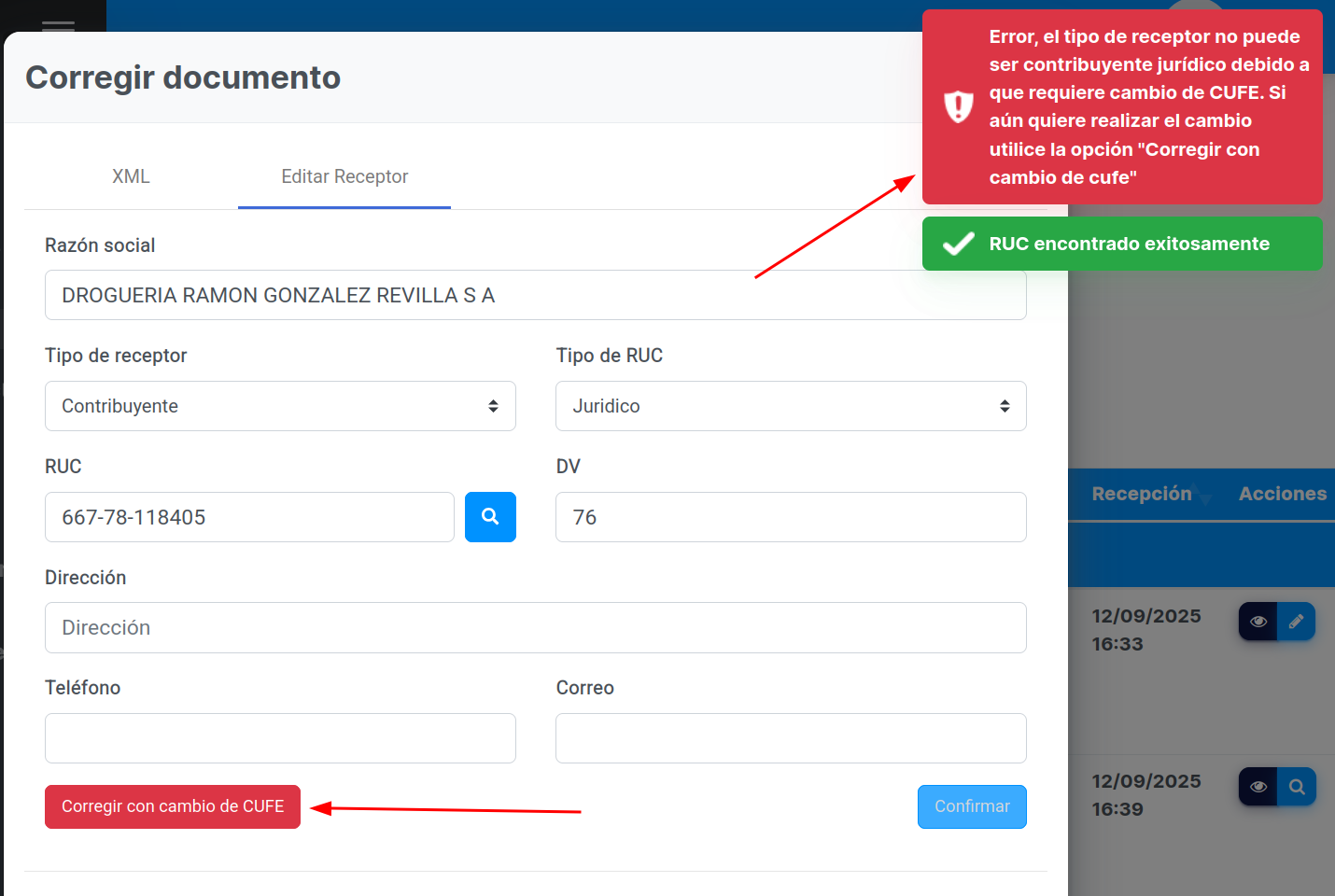The width and height of the screenshot is (1335, 896).
Task: Sort by the Recepción column header
Action: (1141, 494)
